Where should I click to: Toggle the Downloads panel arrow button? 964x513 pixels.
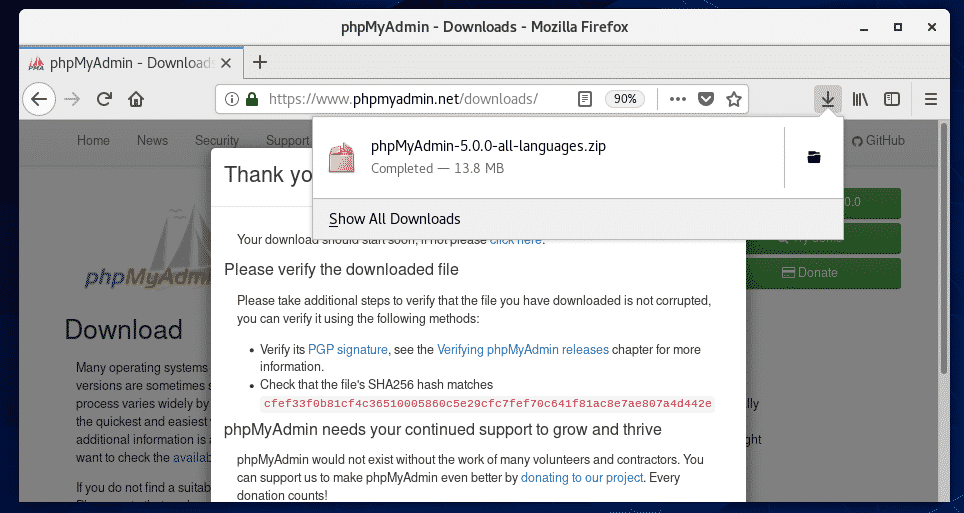(x=828, y=99)
